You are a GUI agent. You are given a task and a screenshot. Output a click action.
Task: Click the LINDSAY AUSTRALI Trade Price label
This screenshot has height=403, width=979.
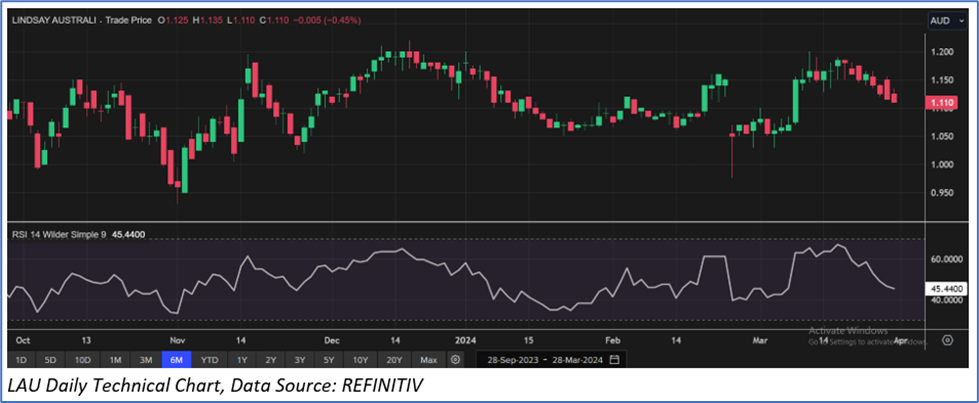(84, 20)
